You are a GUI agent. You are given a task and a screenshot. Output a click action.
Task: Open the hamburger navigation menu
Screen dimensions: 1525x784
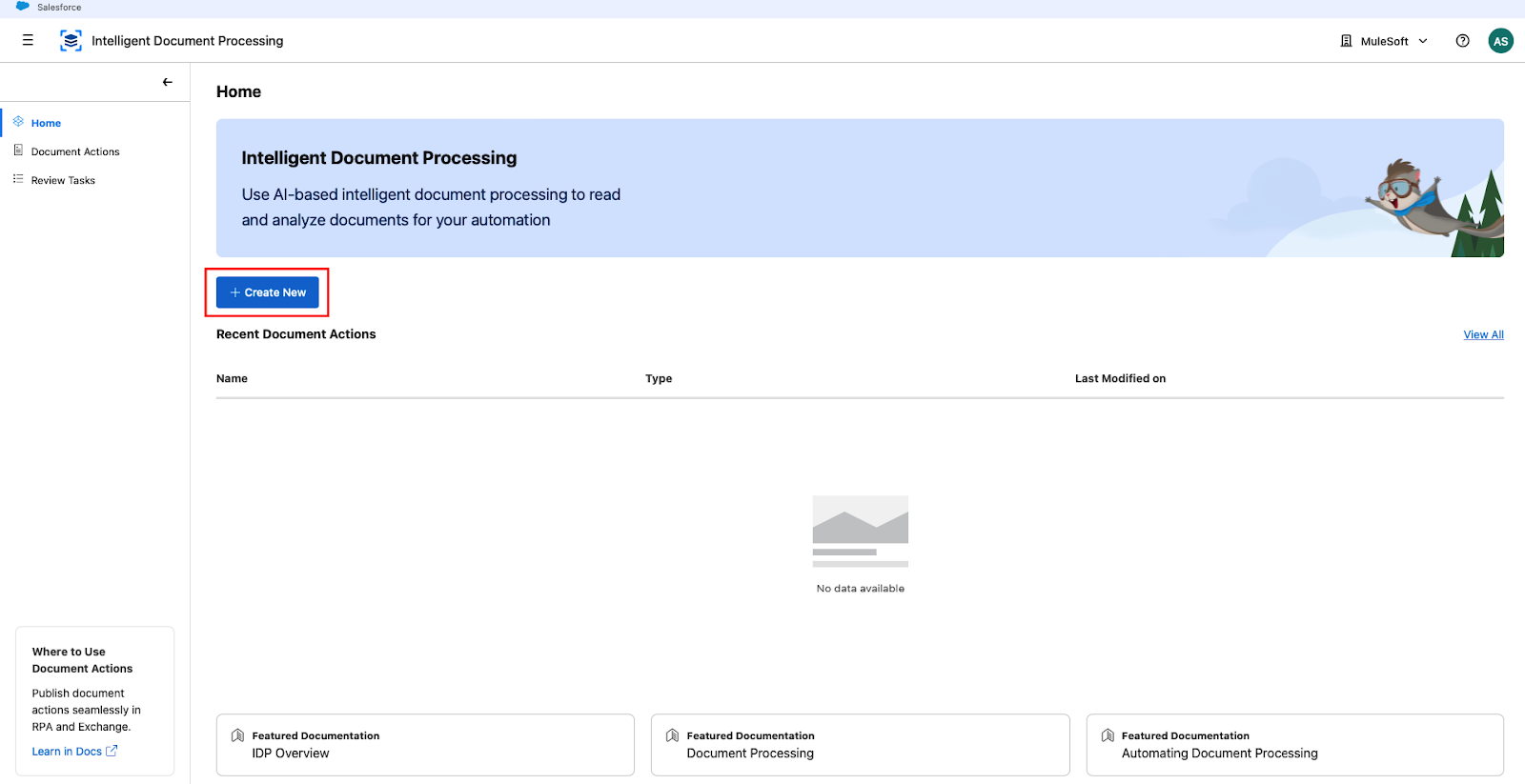pos(28,40)
